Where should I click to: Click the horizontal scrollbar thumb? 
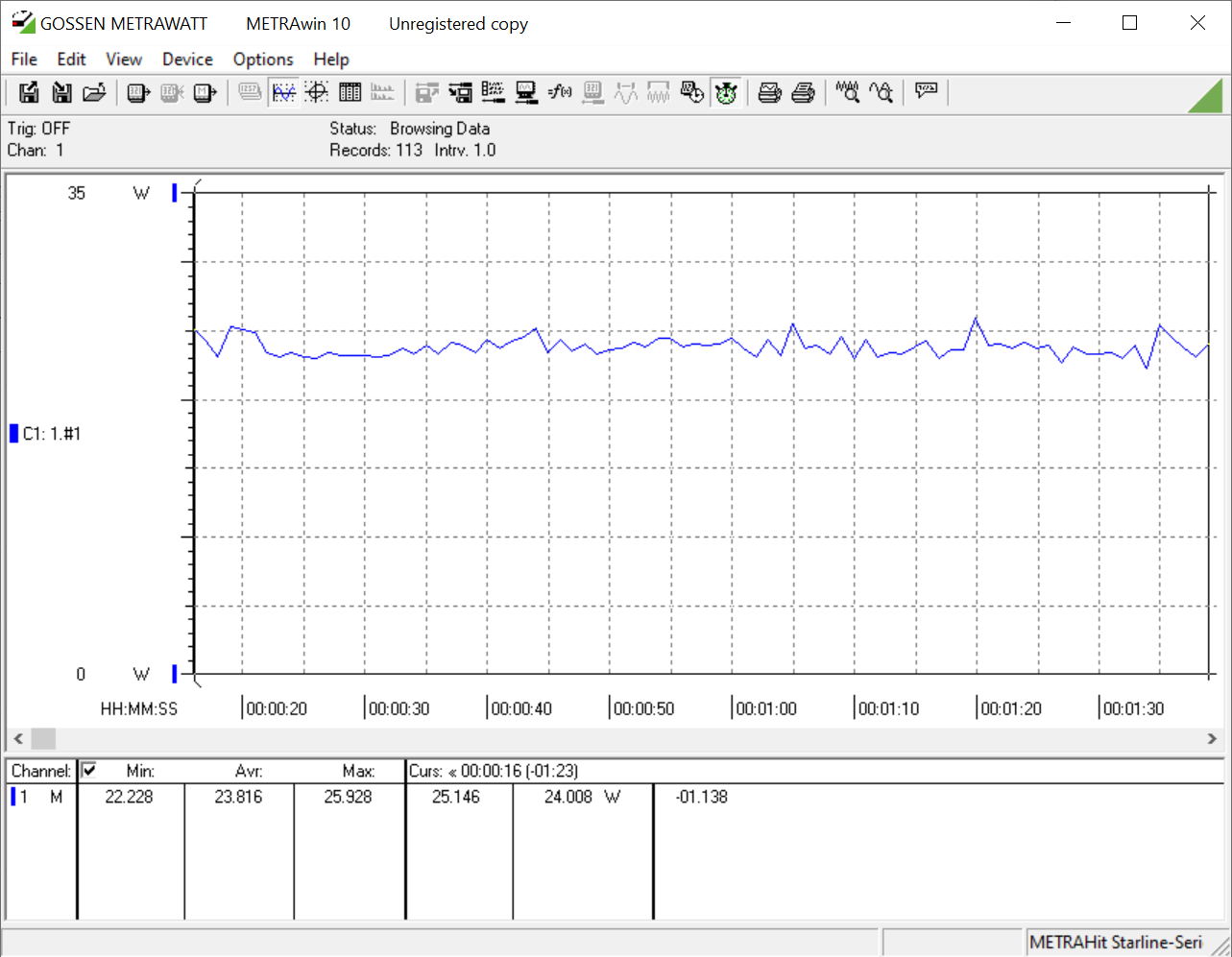43,738
